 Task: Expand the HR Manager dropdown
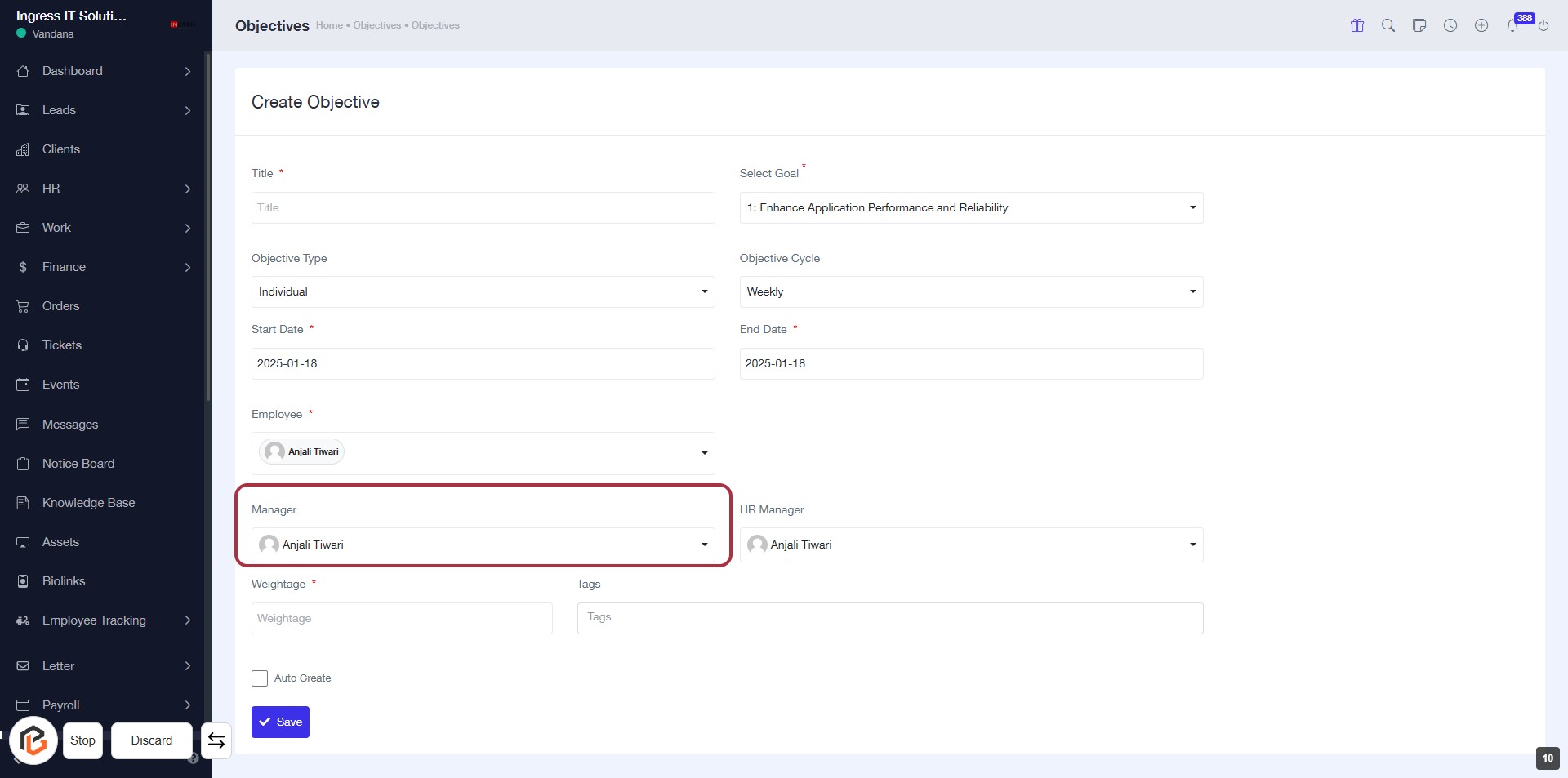970,545
